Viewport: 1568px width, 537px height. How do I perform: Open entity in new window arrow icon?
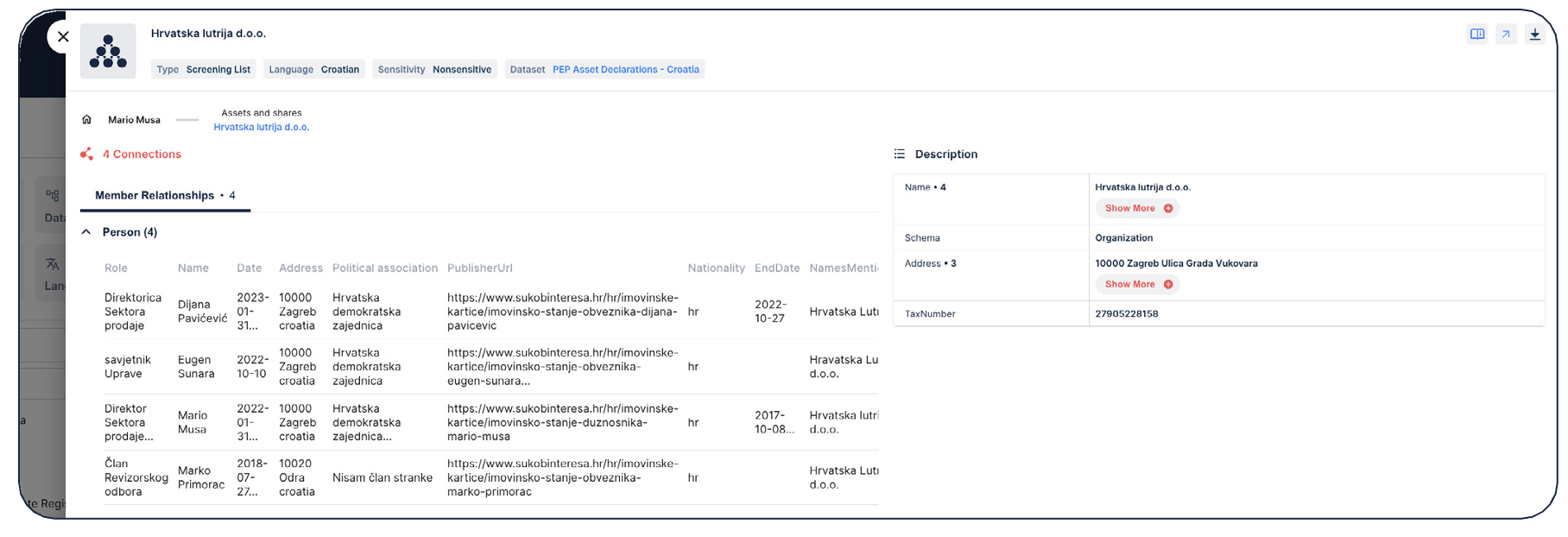point(1506,35)
